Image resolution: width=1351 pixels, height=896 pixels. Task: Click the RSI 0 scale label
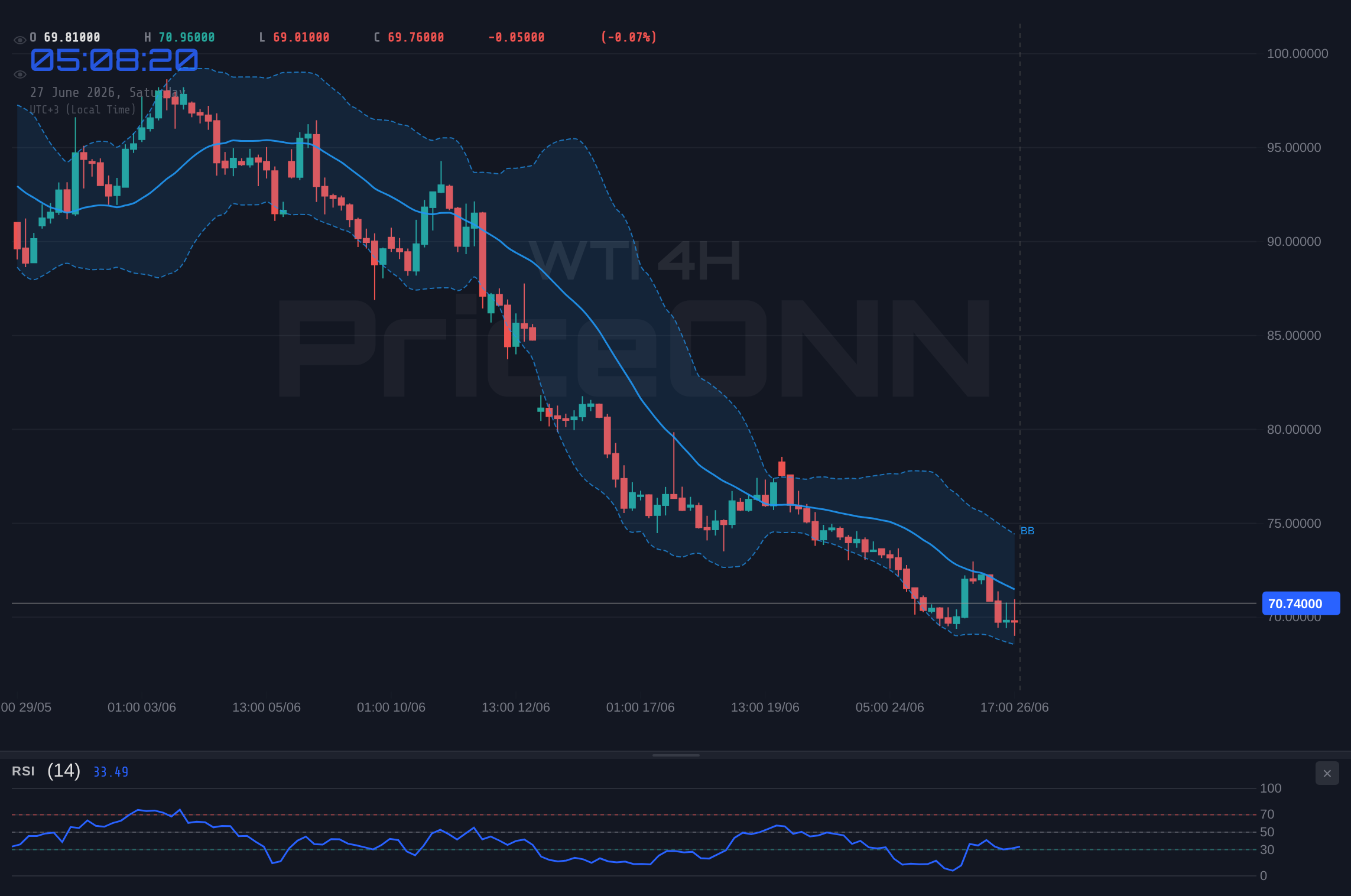point(1264,876)
